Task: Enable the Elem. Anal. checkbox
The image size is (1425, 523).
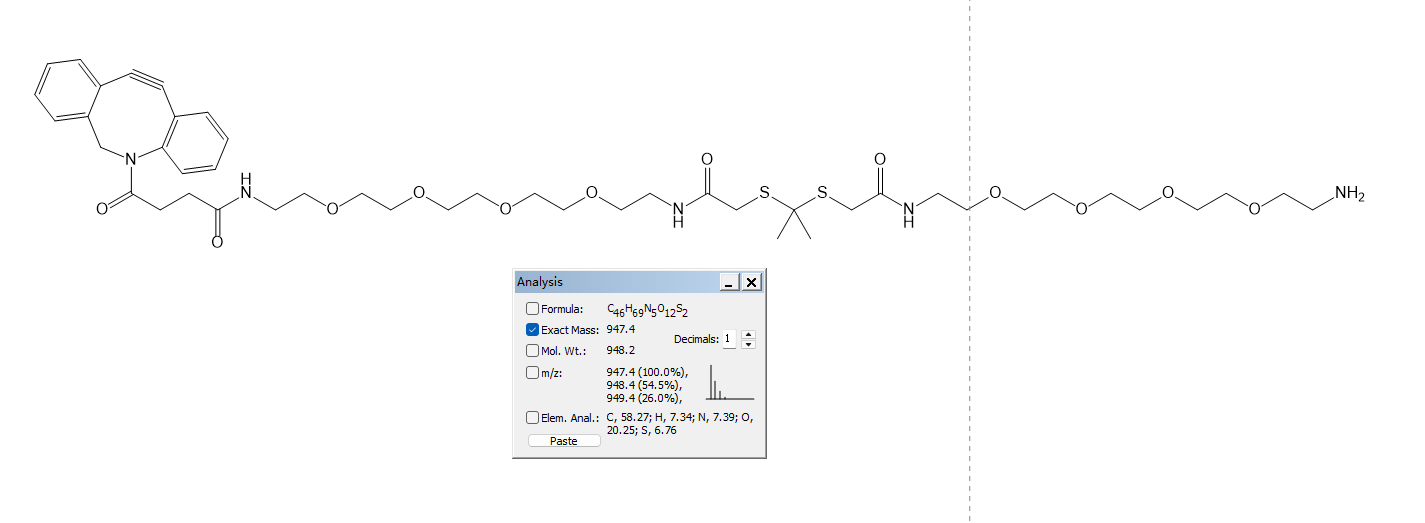Action: coord(533,418)
